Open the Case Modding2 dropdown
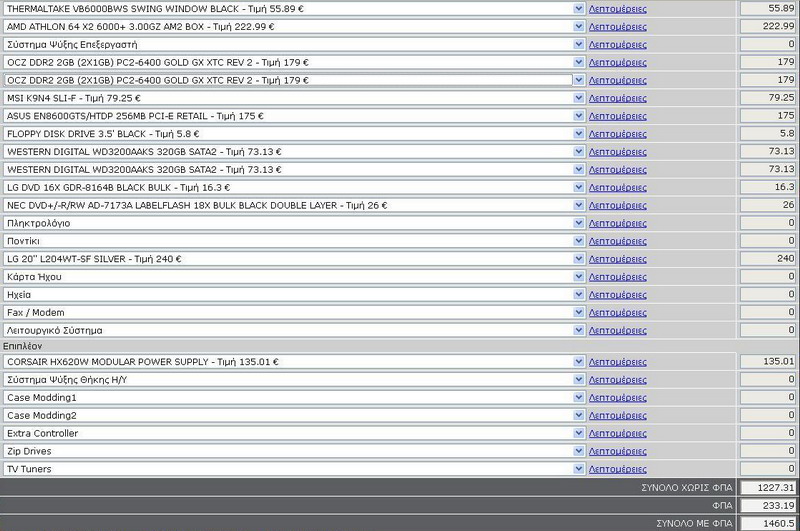The height and width of the screenshot is (531, 800). (x=293, y=415)
